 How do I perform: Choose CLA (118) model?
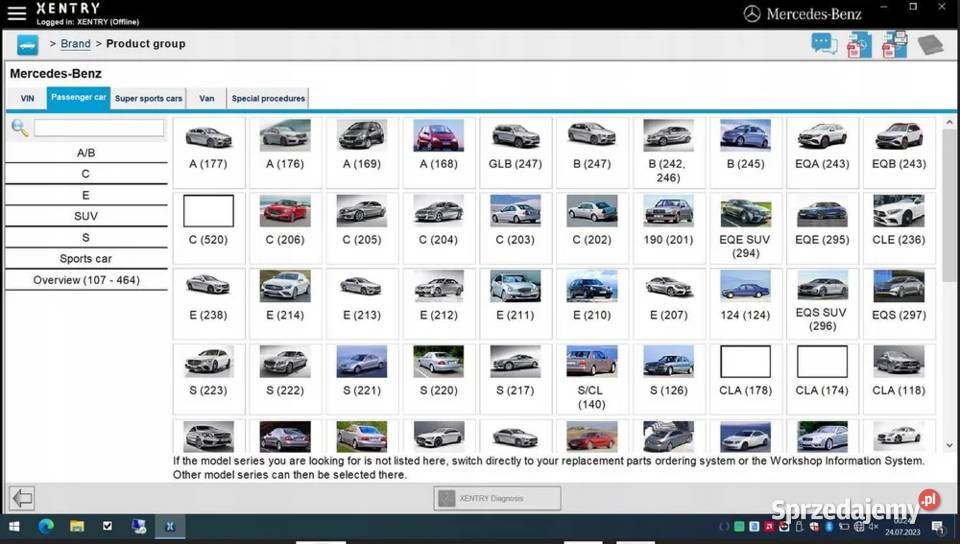(899, 379)
